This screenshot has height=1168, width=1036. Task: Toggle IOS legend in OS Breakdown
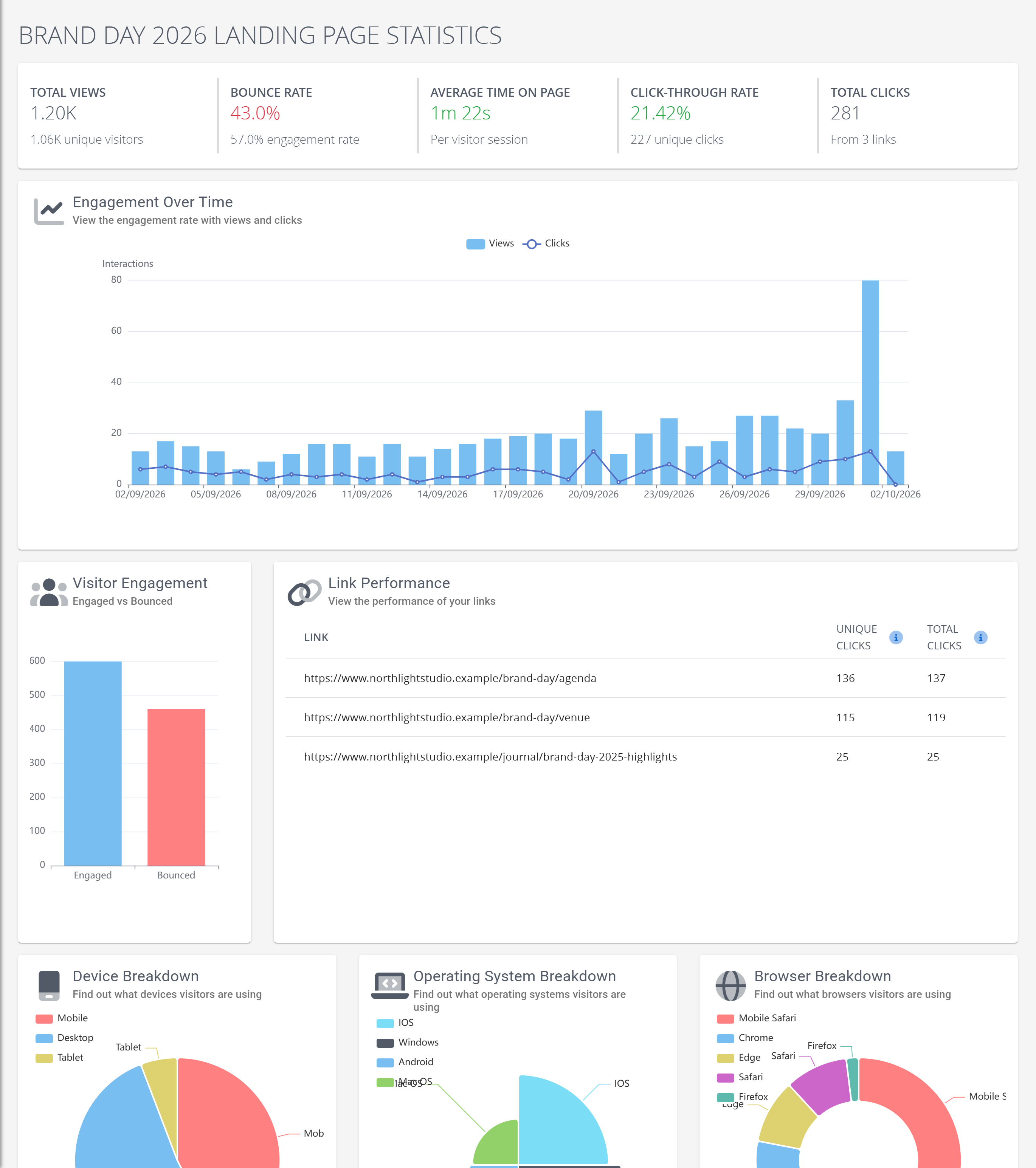pos(395,1023)
